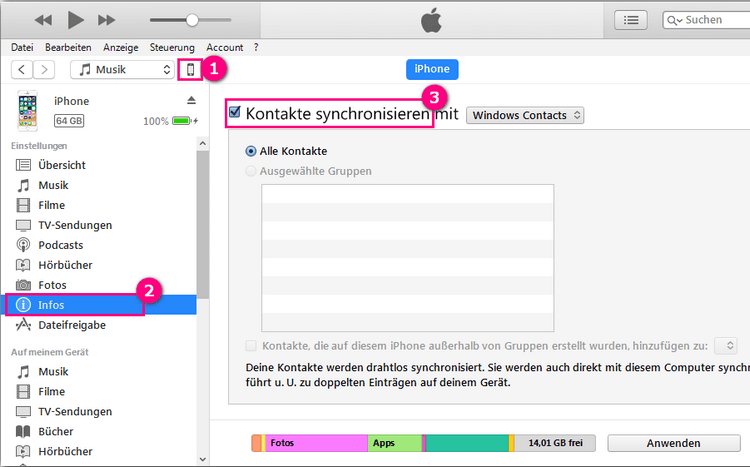This screenshot has width=750, height=467.
Task: Go back with the left arrow button
Action: point(22,70)
